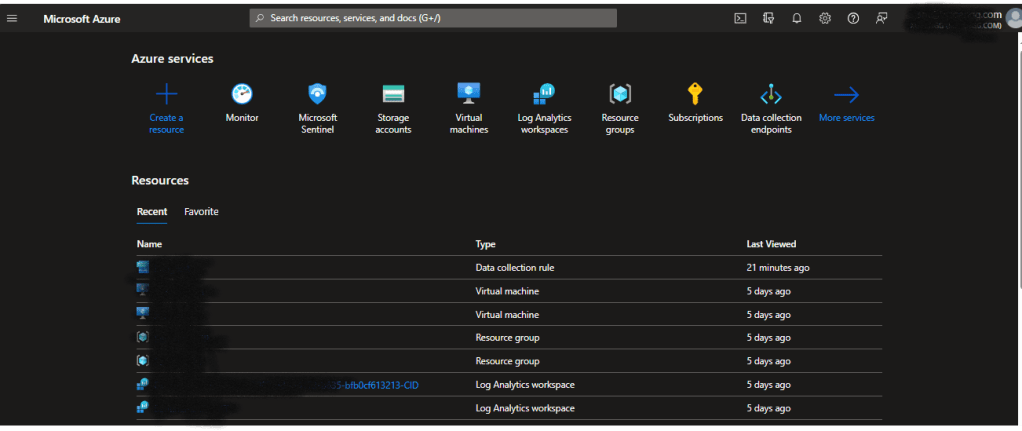
Task: Open Storage accounts service
Action: pos(393,95)
